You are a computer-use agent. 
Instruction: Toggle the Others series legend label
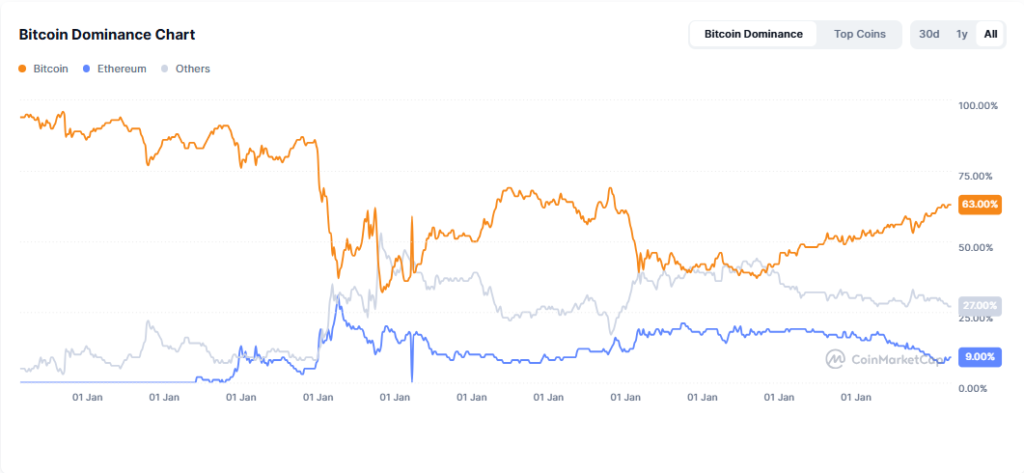[192, 69]
